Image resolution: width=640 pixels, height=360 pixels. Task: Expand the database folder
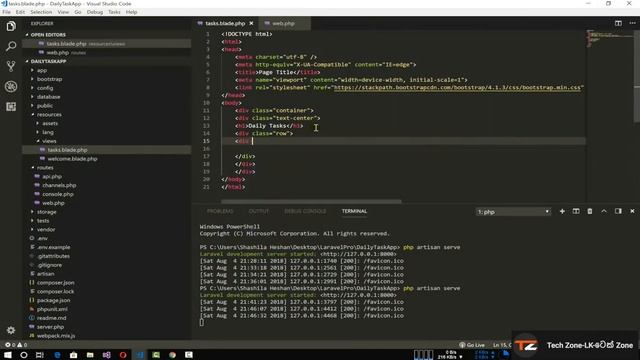(49, 97)
